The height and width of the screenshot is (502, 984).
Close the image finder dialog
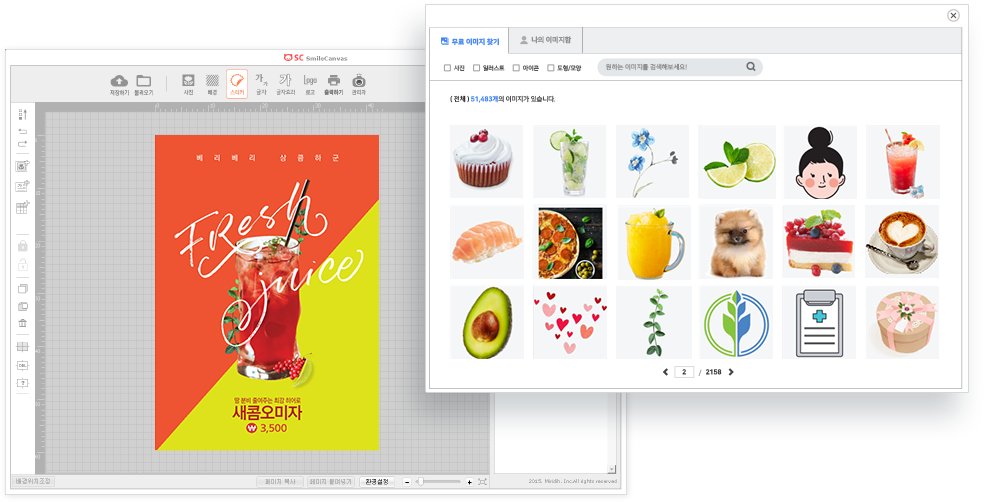[953, 16]
